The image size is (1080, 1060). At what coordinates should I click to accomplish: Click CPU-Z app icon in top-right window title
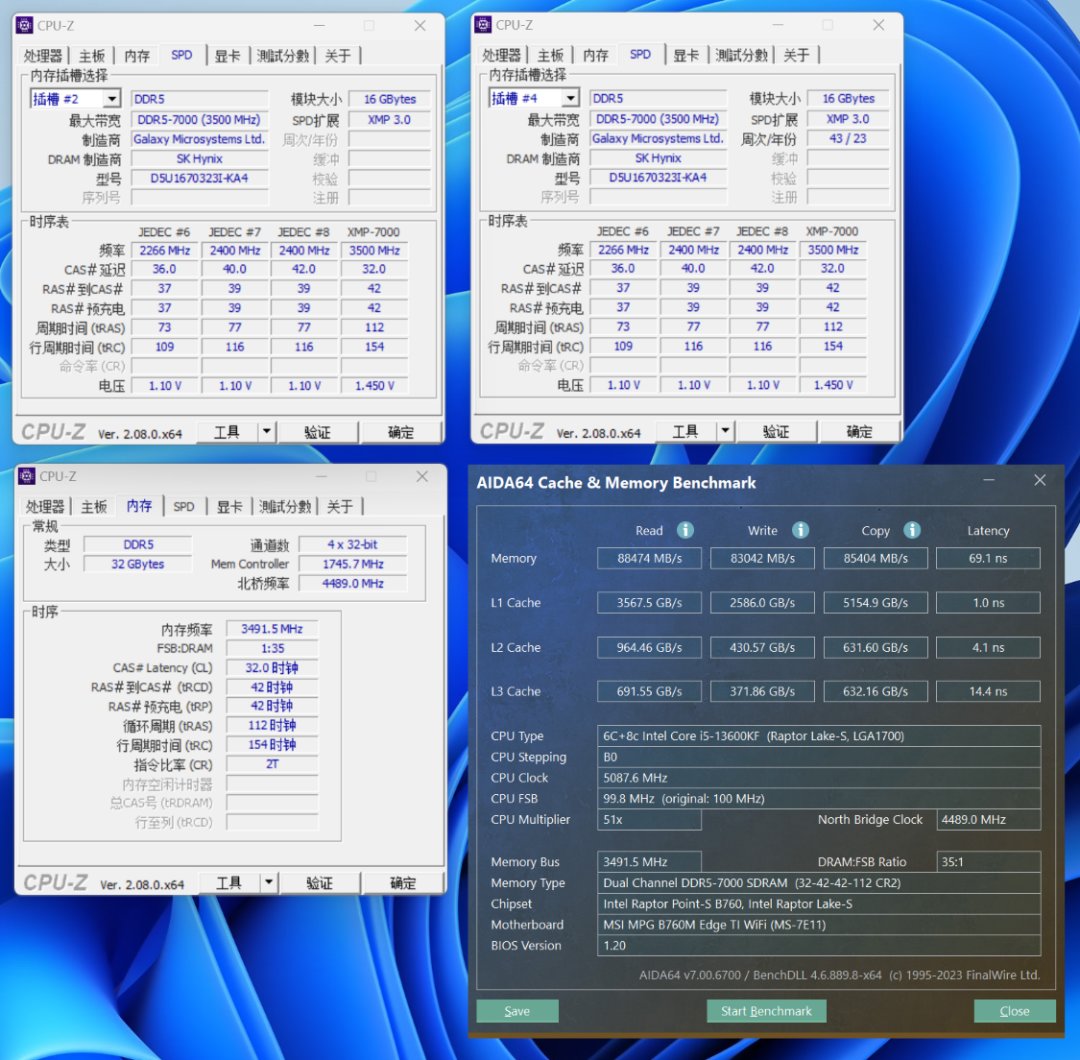tap(484, 25)
